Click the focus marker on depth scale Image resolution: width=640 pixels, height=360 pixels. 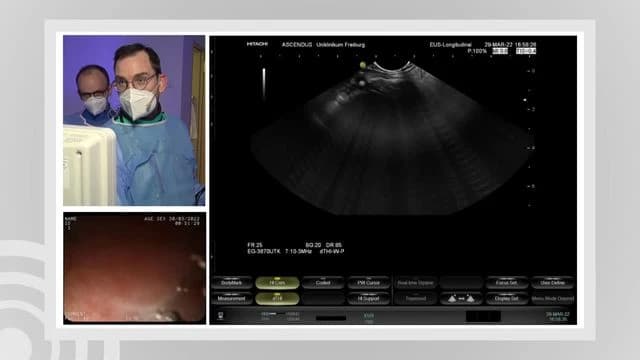[525, 100]
